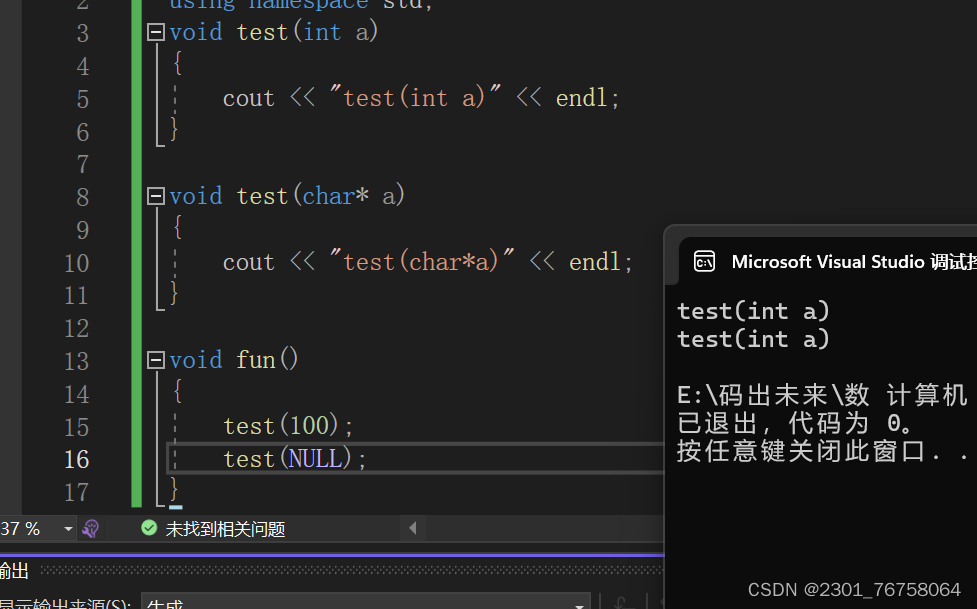This screenshot has width=977, height=609.
Task: Click the '输出' output panel title
Action: tap(14, 570)
